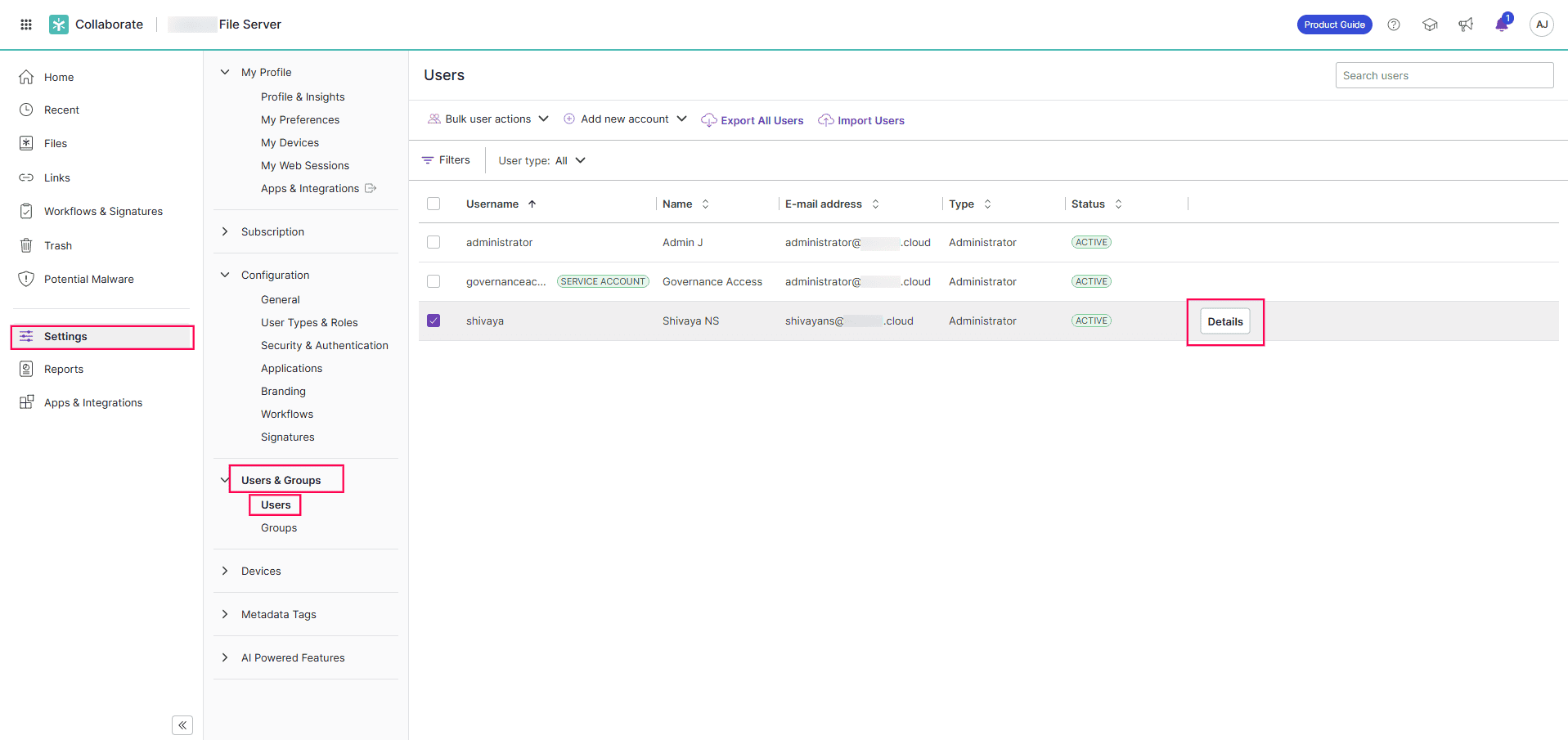Expand the Devices section
1568x740 pixels.
(x=225, y=571)
